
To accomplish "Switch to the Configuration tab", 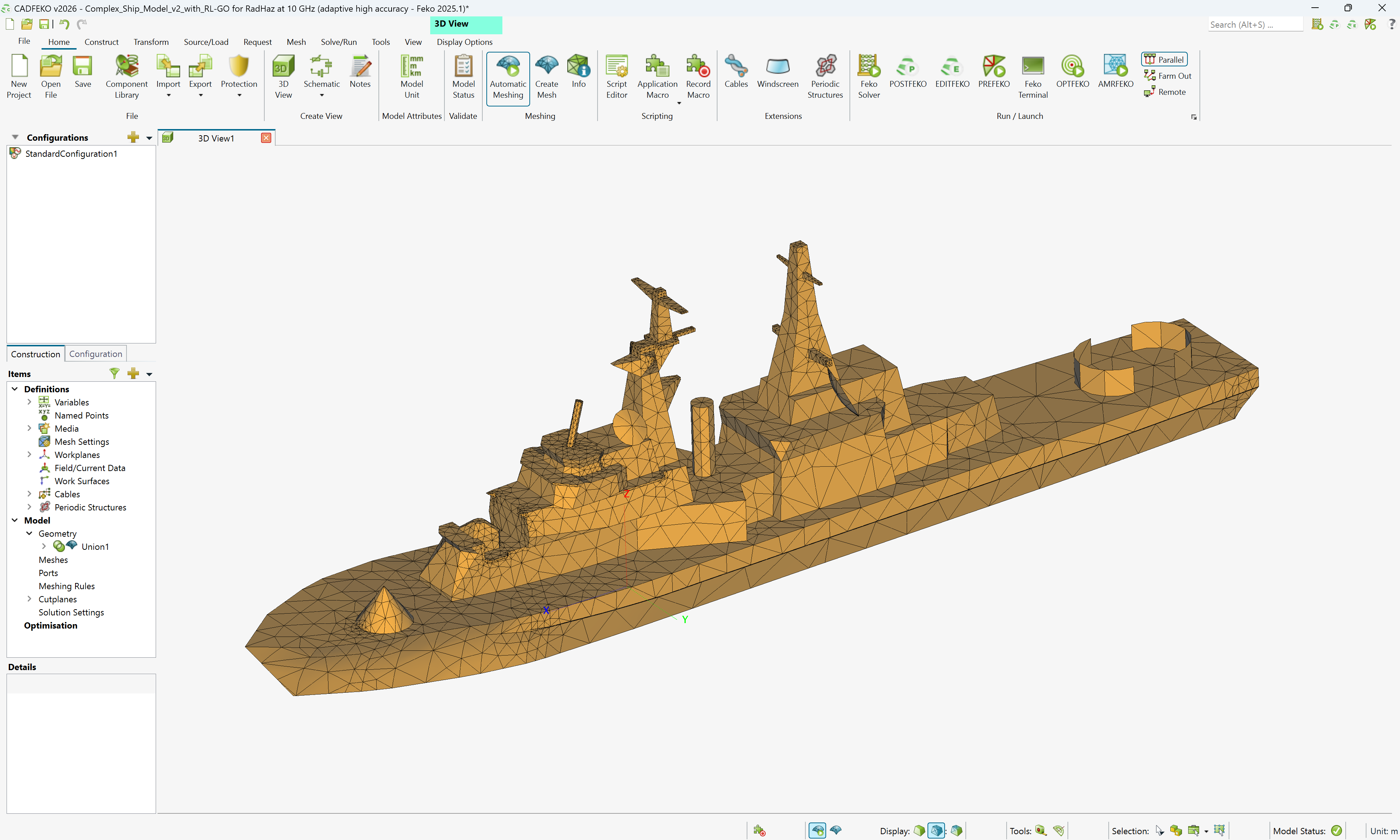I will point(96,354).
